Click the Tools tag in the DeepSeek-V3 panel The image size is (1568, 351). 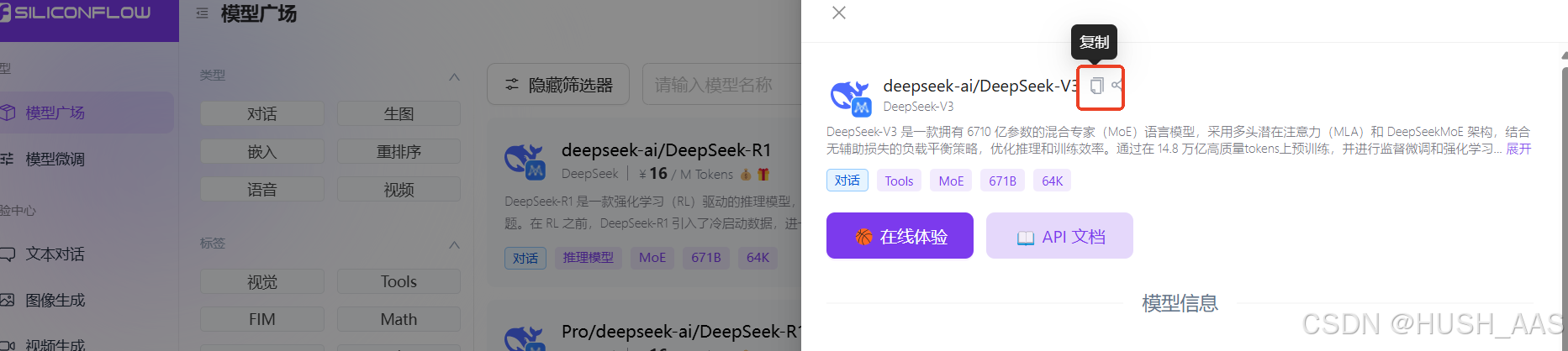coord(899,181)
